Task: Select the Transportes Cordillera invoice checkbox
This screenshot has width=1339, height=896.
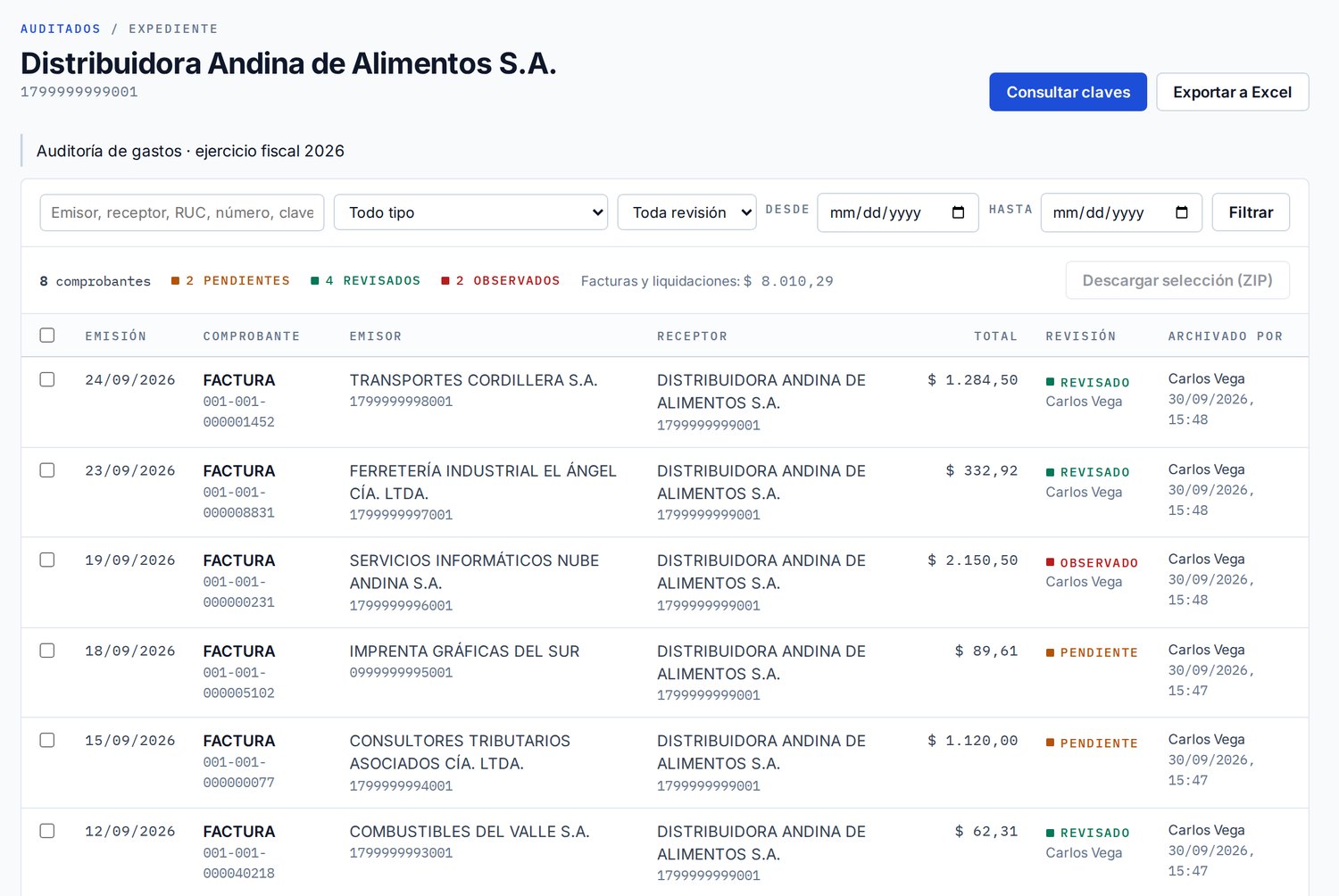Action: click(x=47, y=379)
